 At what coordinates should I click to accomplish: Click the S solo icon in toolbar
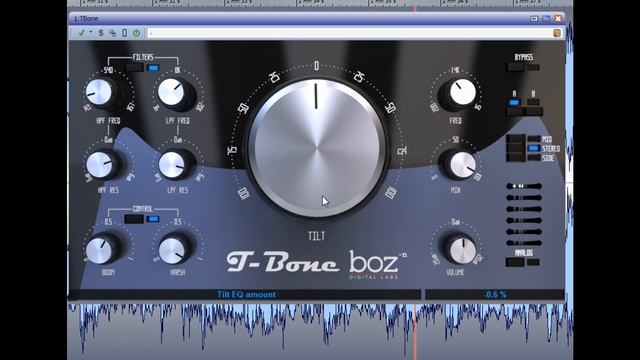coord(101,33)
